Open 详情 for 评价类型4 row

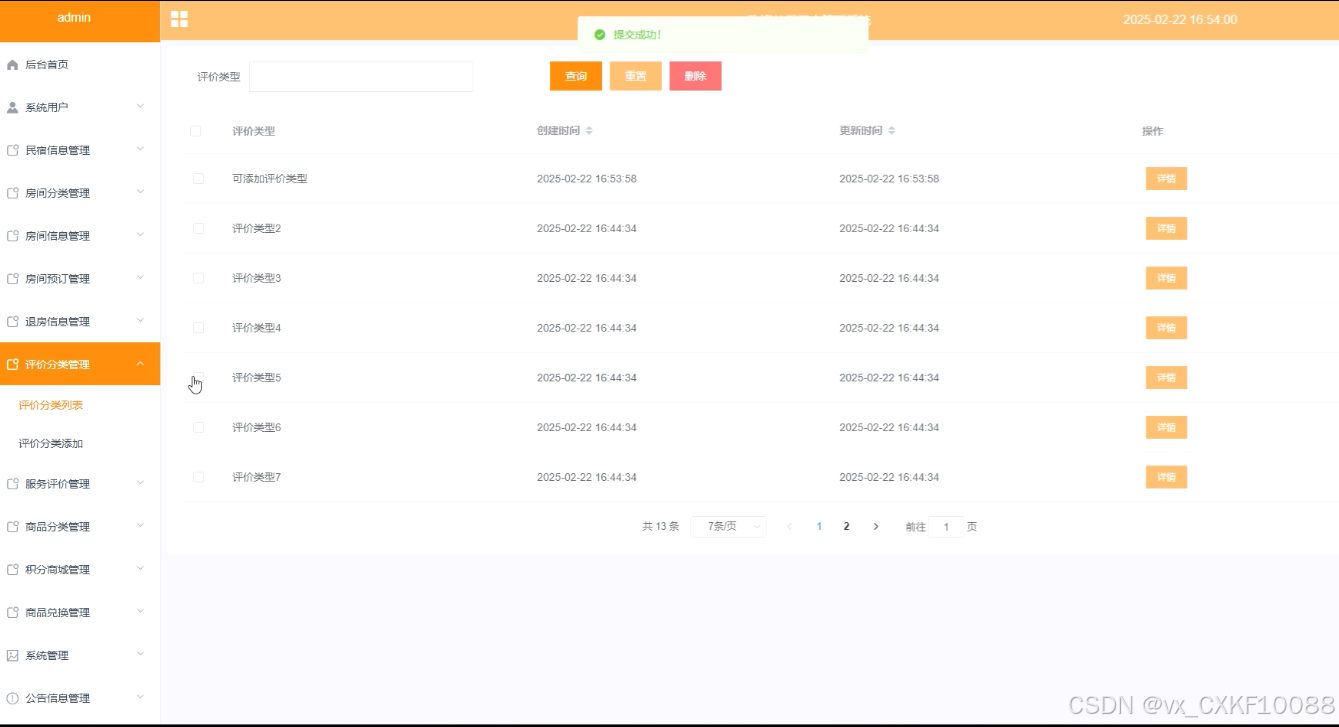pyautogui.click(x=1166, y=328)
